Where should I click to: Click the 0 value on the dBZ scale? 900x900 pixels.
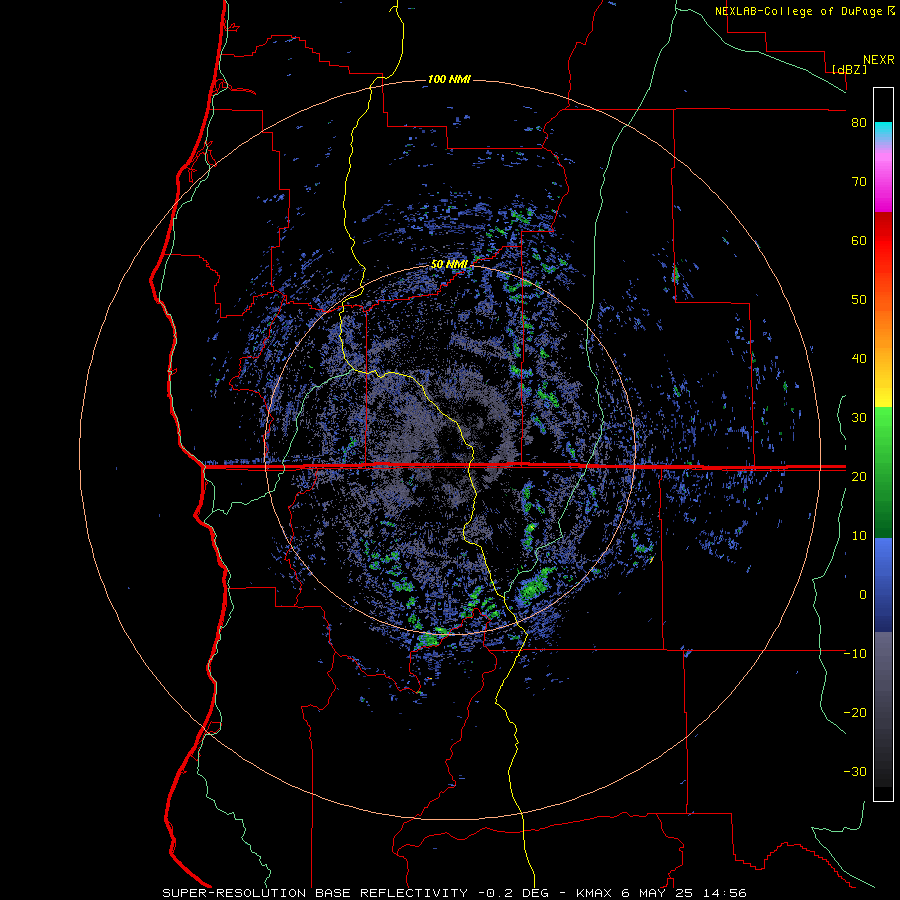(863, 595)
